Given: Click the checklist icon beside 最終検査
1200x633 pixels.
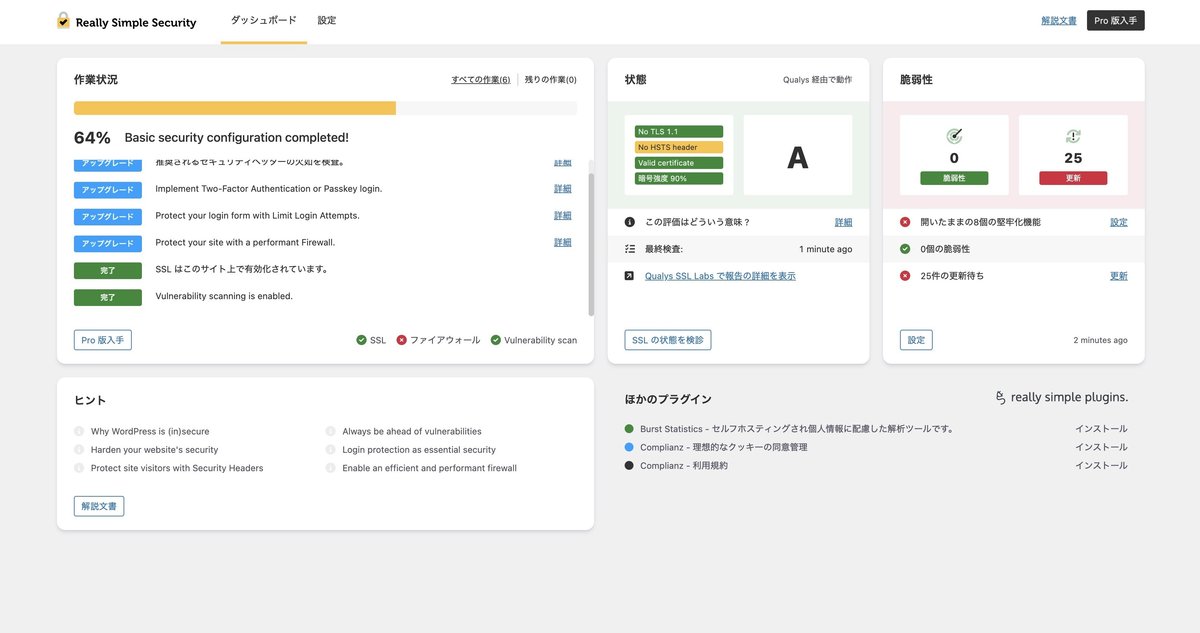Looking at the screenshot, I should (x=630, y=249).
